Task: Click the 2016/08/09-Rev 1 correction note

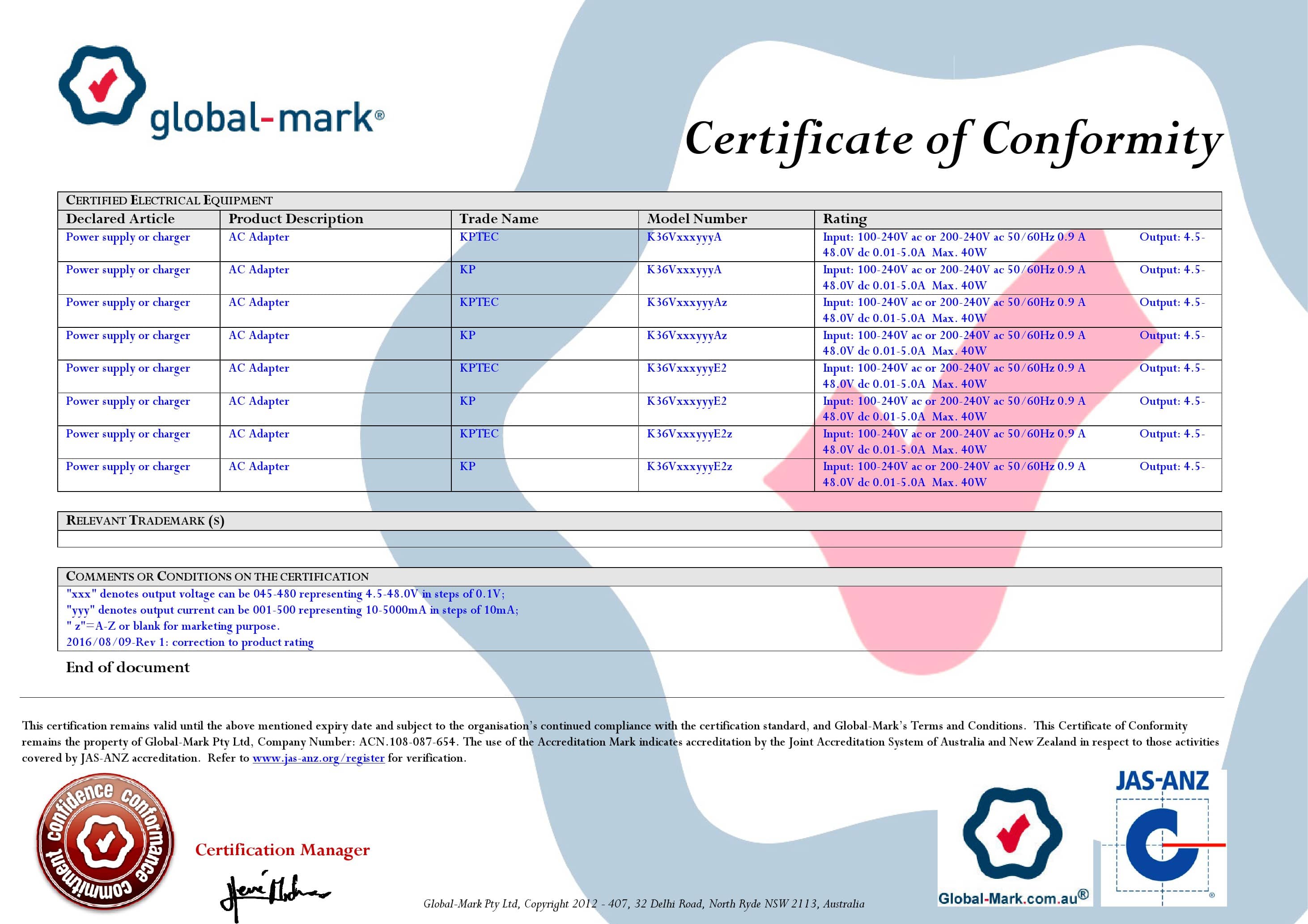Action: [190, 642]
